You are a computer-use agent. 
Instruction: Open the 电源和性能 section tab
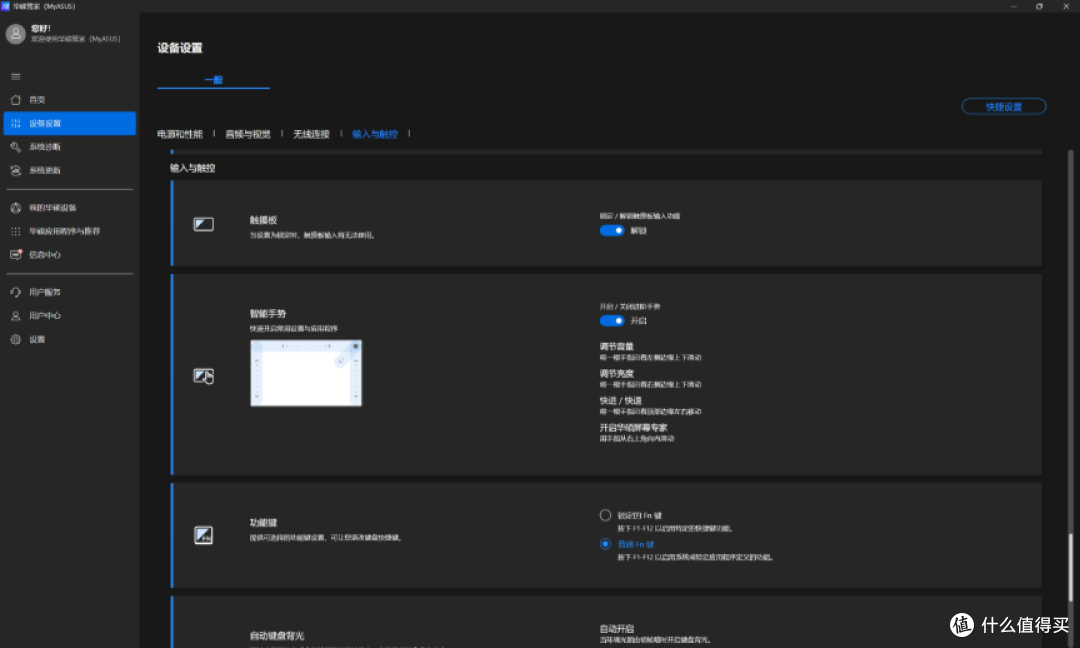(180, 134)
